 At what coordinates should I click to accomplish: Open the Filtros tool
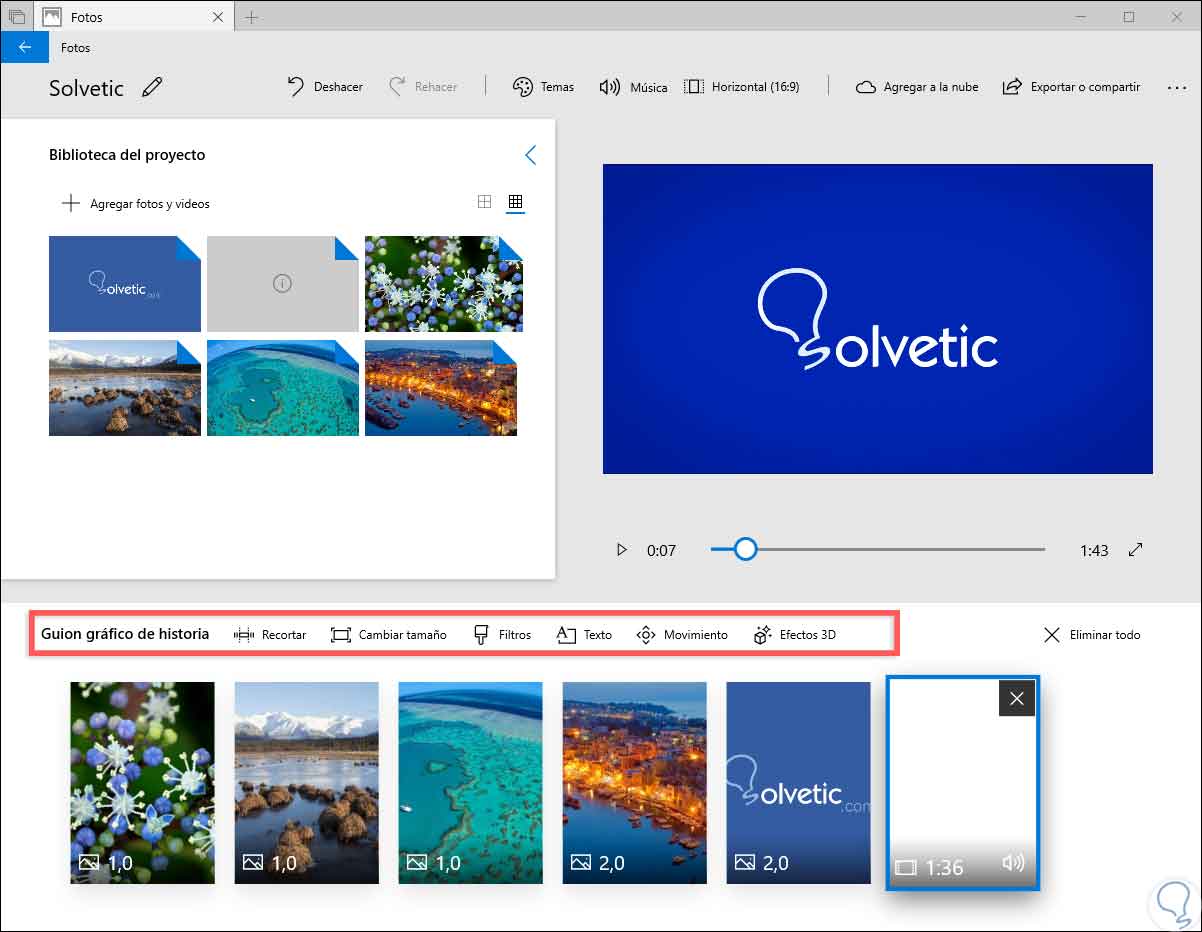(x=502, y=634)
